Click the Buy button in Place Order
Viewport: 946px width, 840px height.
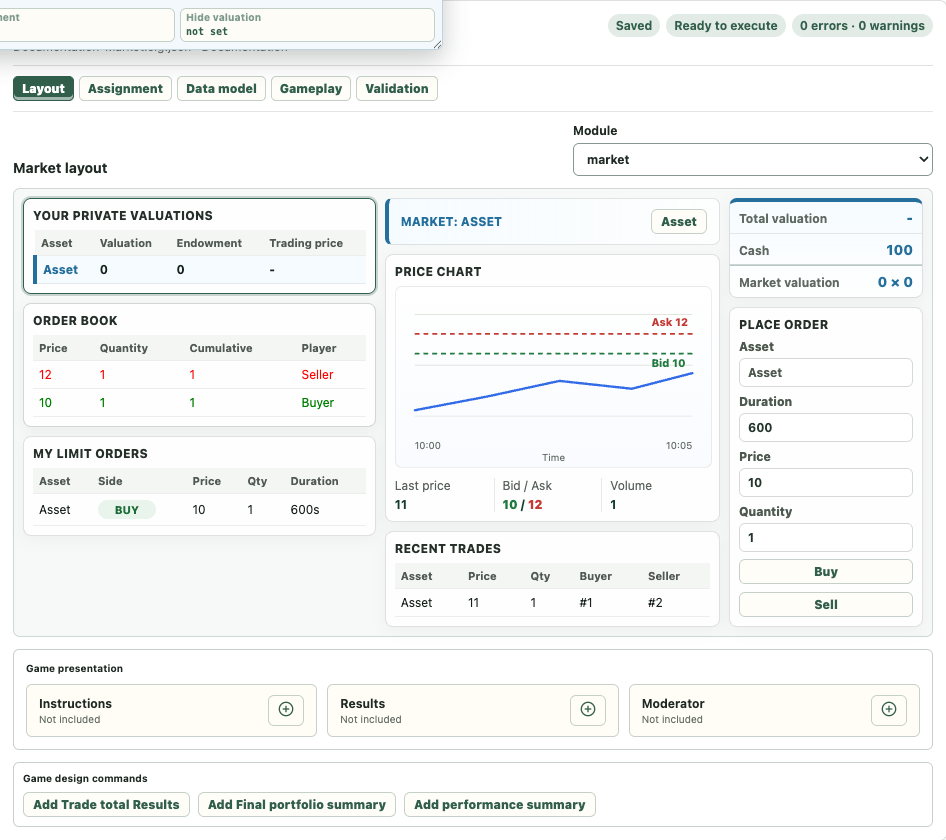pos(825,571)
